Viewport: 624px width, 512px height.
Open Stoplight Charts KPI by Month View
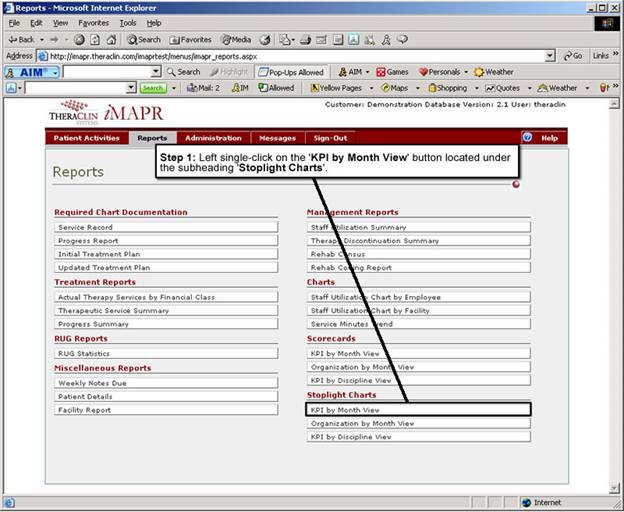click(418, 410)
